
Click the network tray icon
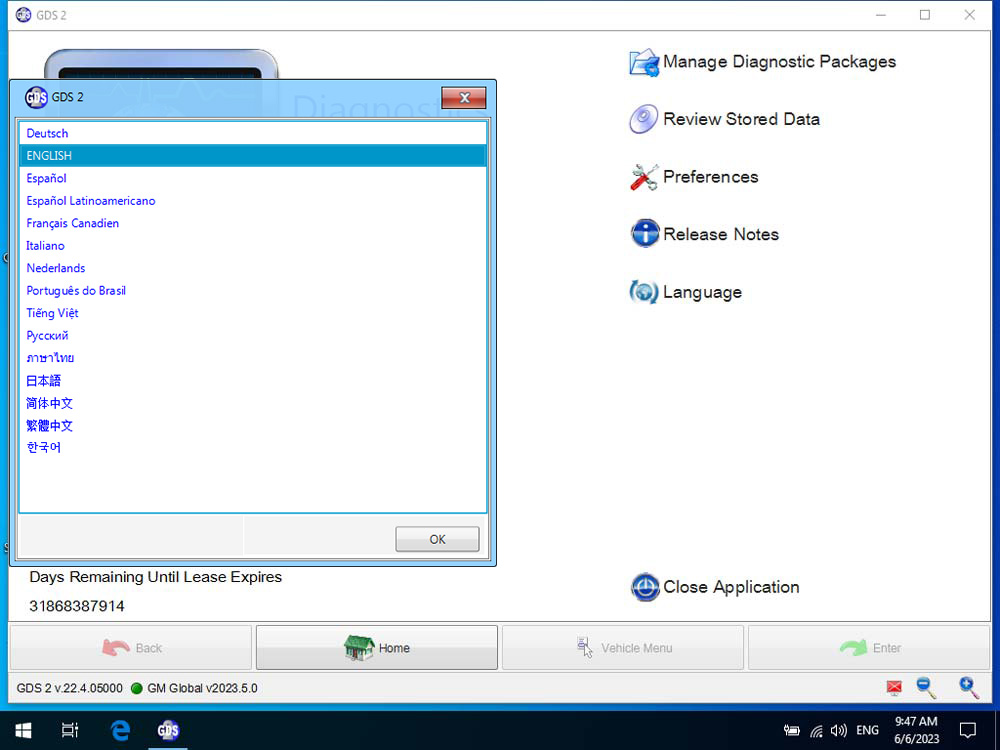point(816,731)
